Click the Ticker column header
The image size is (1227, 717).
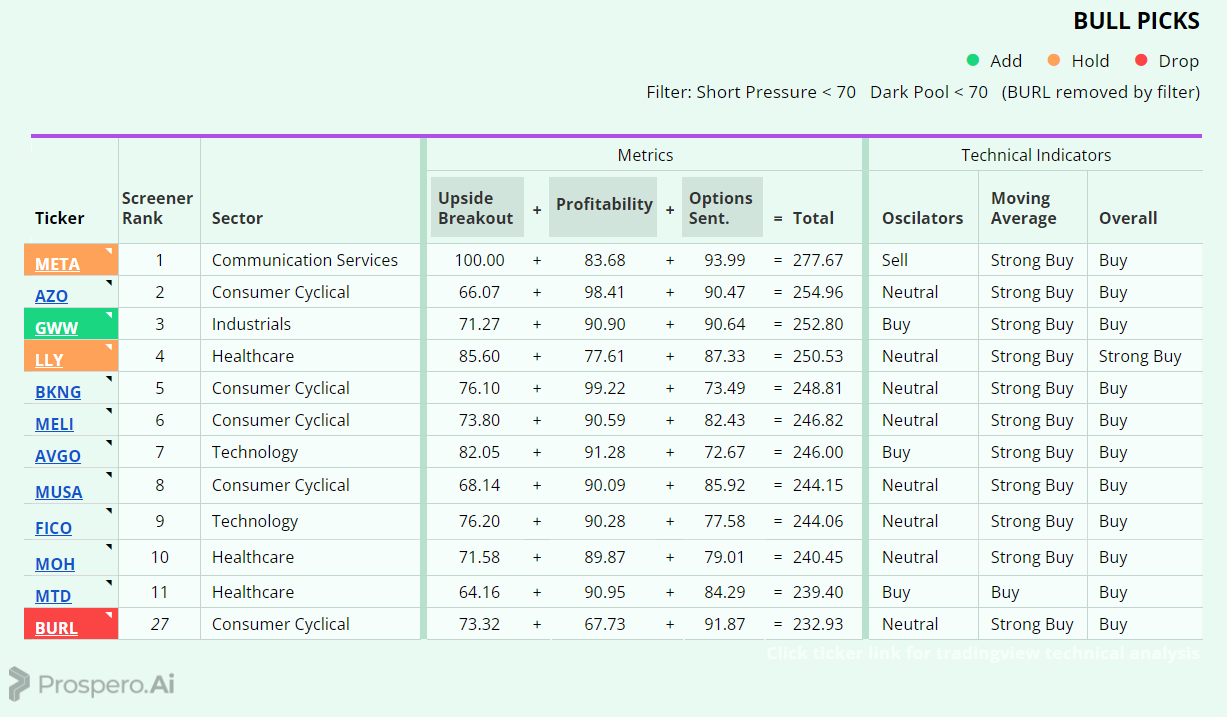[60, 218]
